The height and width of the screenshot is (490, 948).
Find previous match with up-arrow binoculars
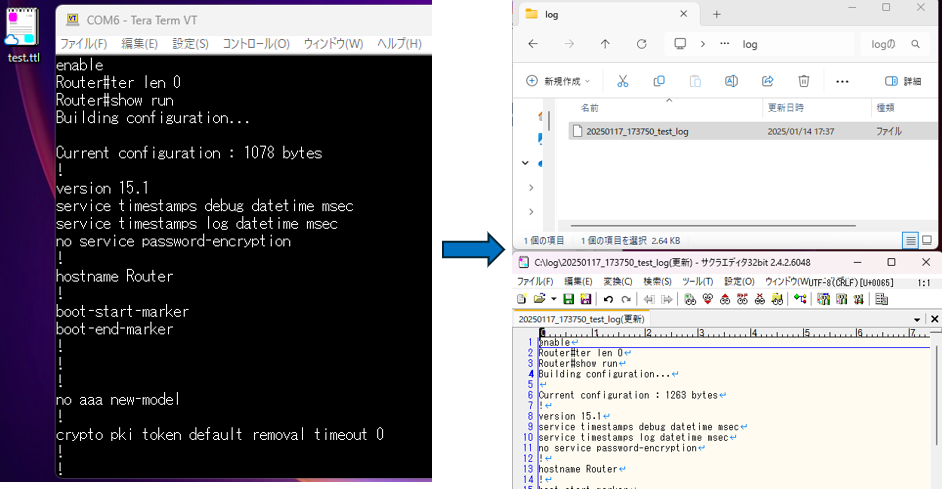click(725, 299)
